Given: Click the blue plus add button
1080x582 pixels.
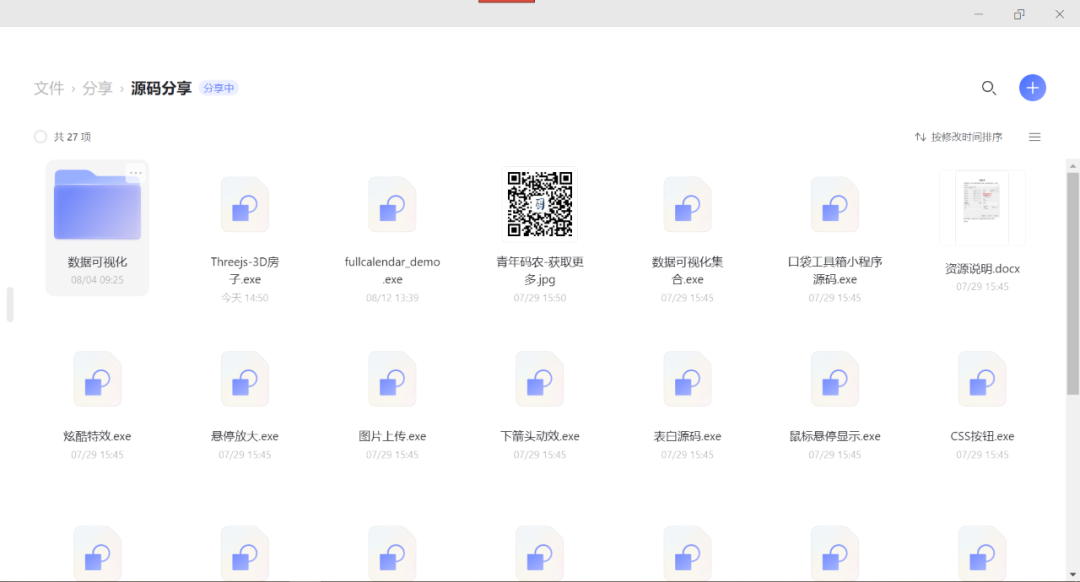Looking at the screenshot, I should click(x=1032, y=87).
